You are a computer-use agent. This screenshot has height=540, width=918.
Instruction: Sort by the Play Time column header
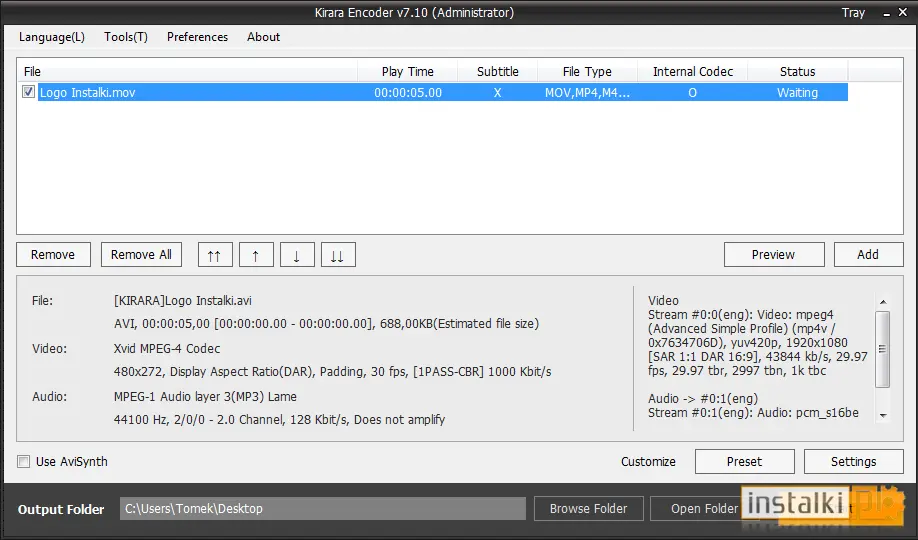pyautogui.click(x=407, y=71)
